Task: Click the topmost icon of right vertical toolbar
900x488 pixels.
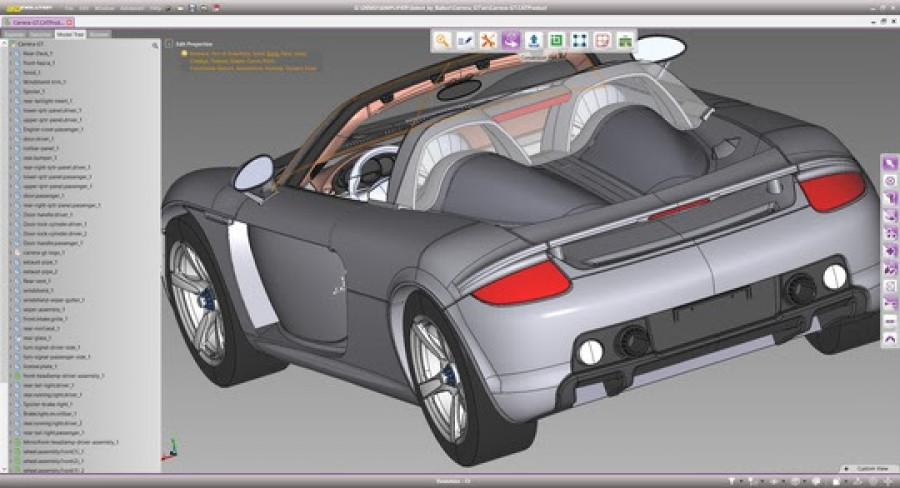Action: click(890, 163)
